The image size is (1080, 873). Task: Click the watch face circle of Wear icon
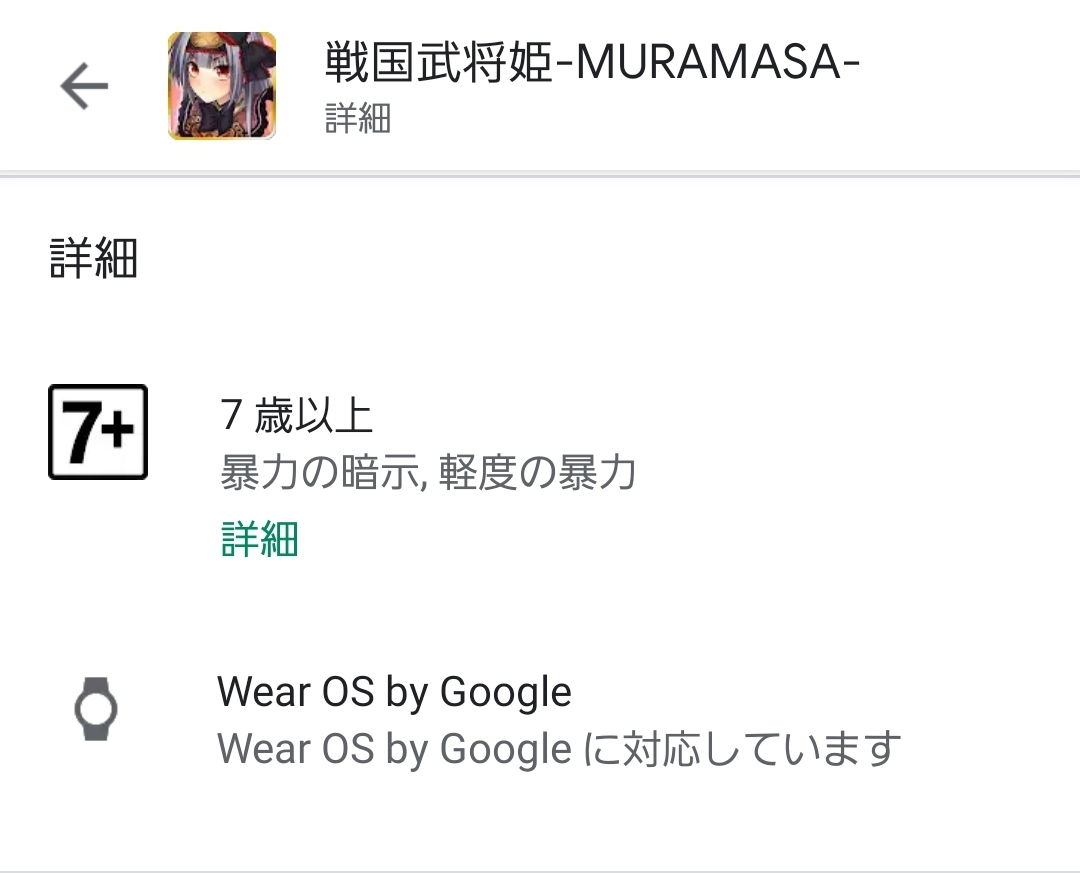[x=97, y=709]
